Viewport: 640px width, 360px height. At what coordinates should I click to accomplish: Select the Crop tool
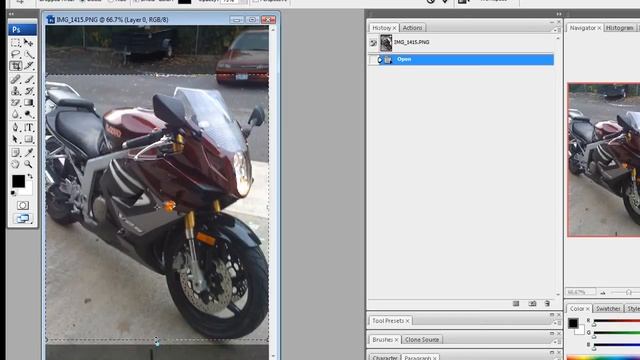[x=16, y=66]
